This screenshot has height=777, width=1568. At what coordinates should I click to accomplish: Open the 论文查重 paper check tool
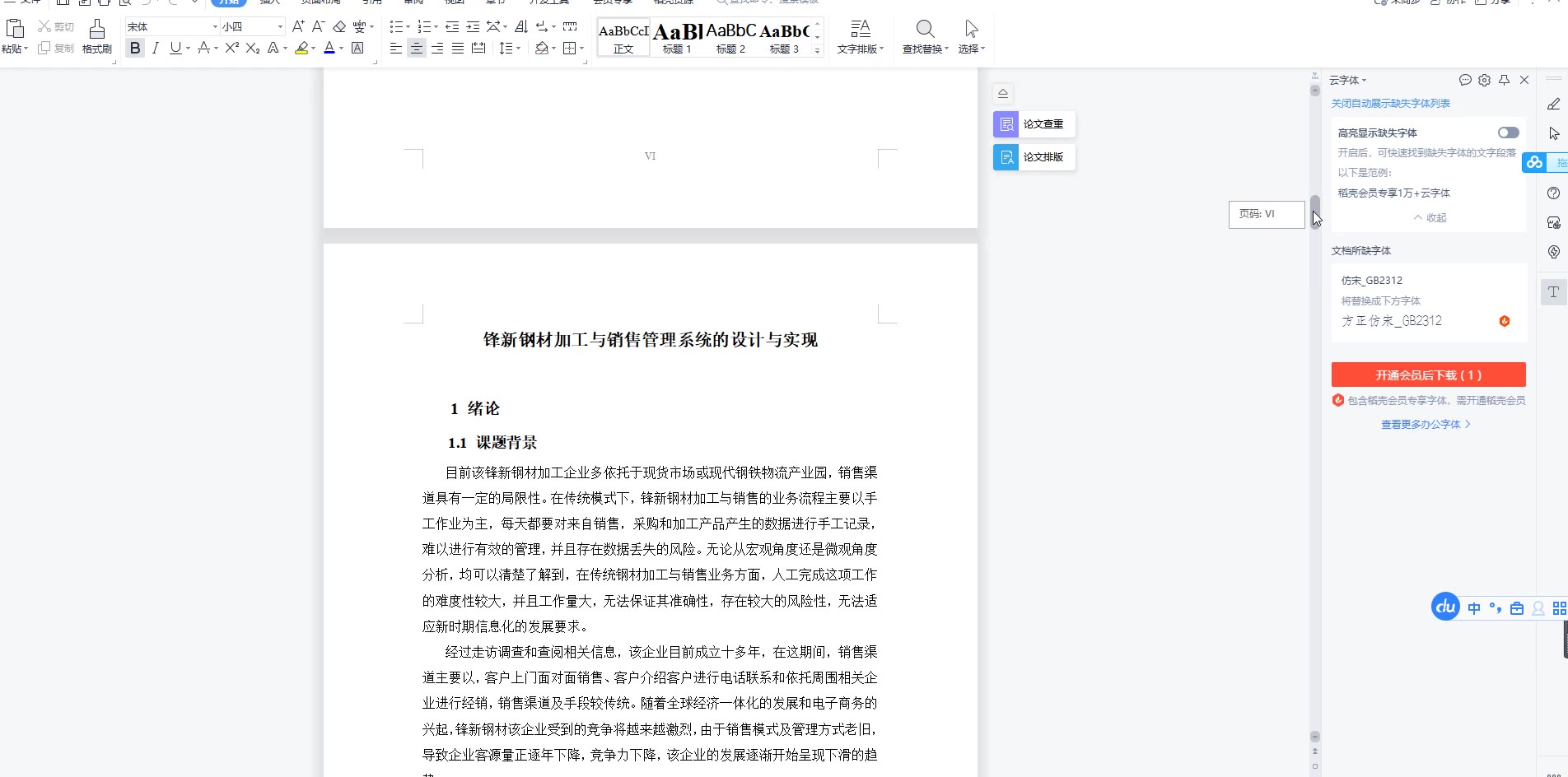[1034, 124]
